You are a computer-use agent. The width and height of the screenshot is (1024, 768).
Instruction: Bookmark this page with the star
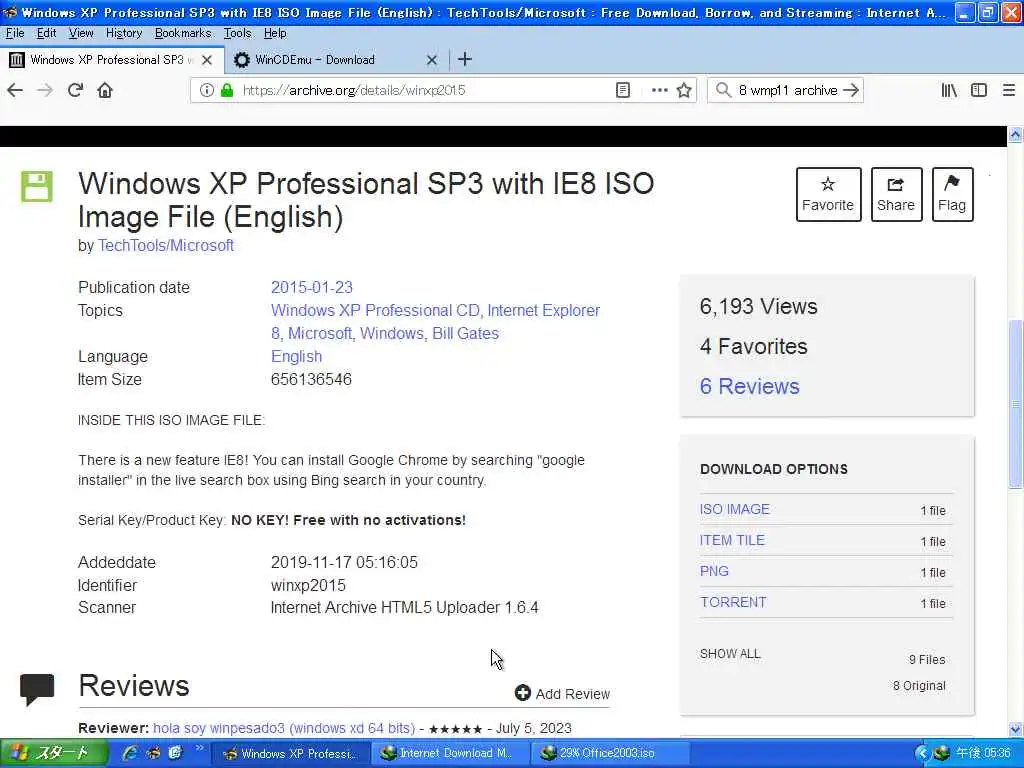click(684, 90)
